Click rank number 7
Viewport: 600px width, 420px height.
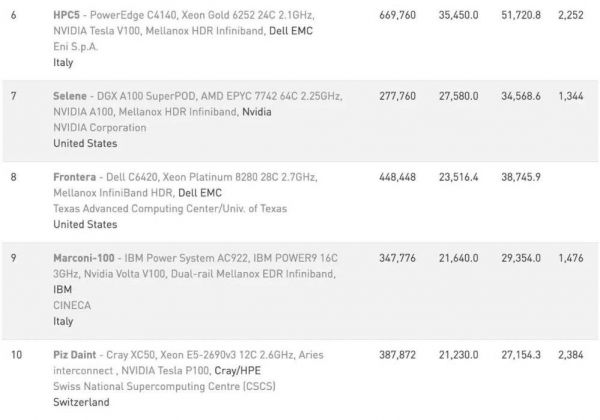(x=14, y=96)
